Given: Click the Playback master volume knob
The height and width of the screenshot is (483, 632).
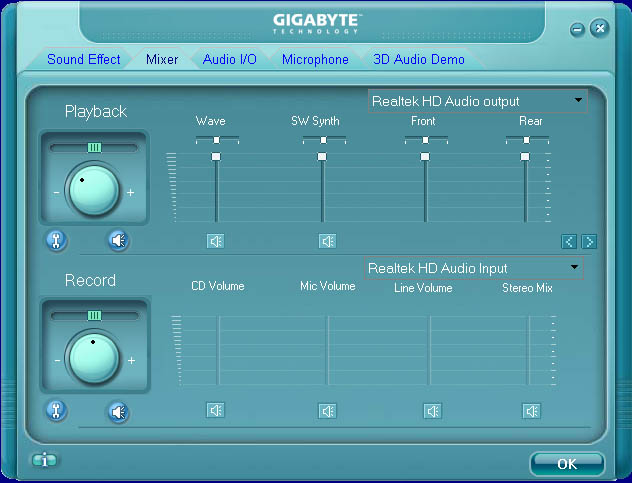Looking at the screenshot, I should pos(94,189).
